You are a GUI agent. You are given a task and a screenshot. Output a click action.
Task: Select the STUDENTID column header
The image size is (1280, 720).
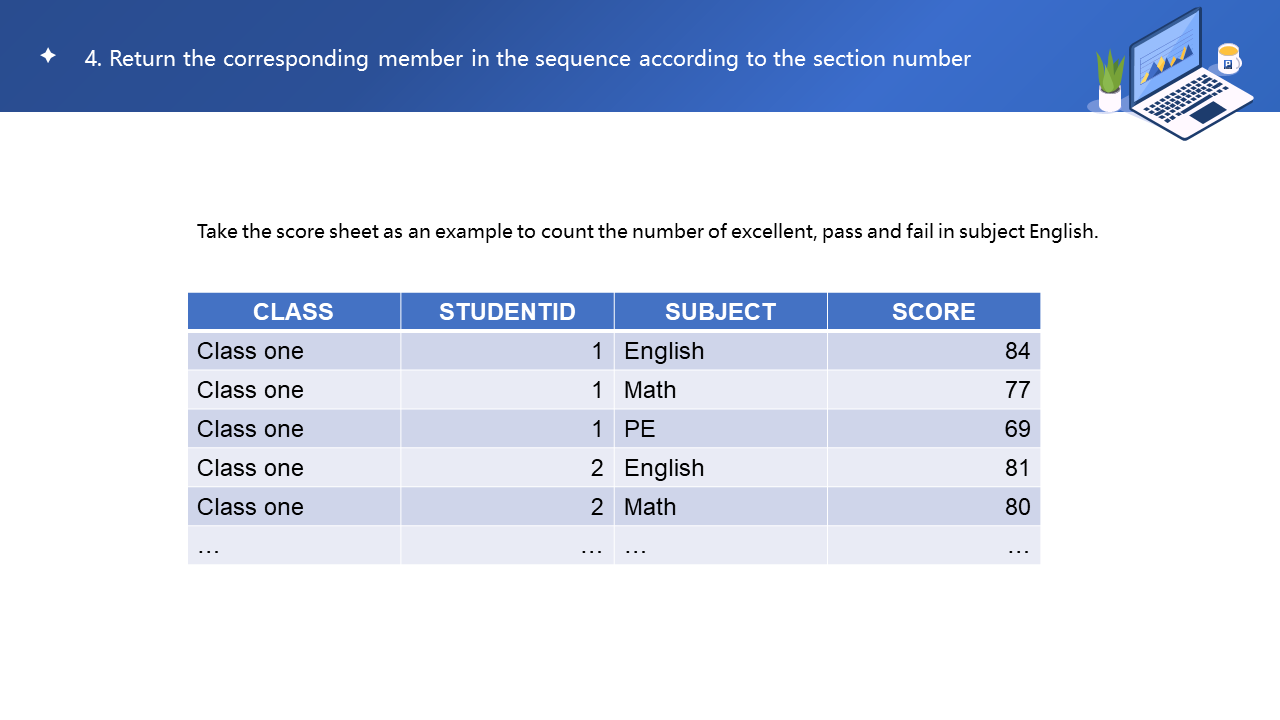[x=507, y=311]
